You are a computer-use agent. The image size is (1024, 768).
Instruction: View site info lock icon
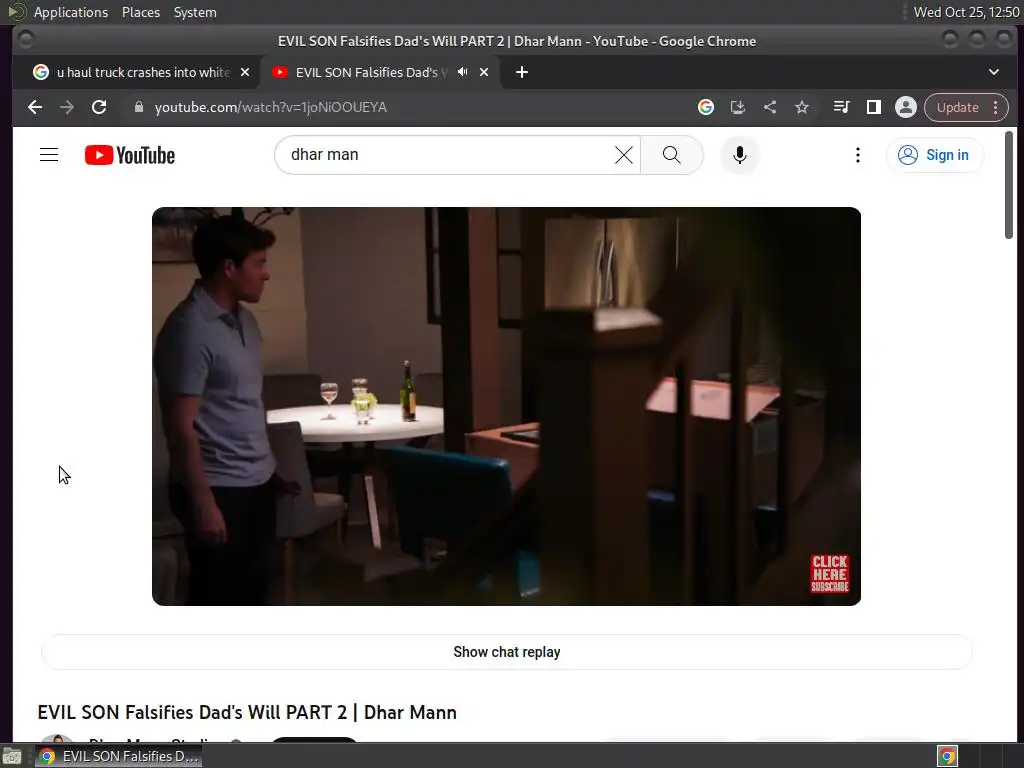pos(138,107)
